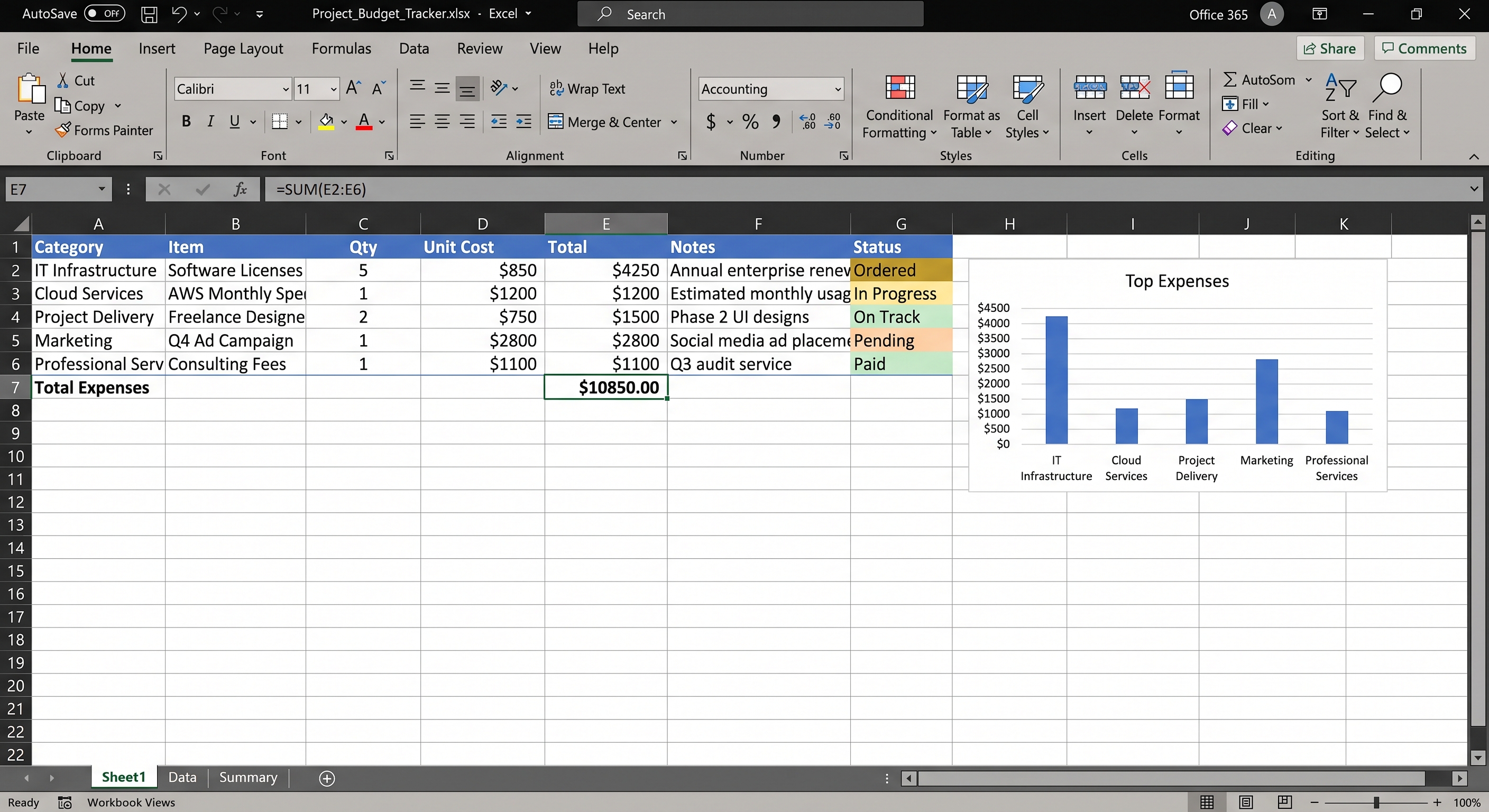Click the Delete cells icon
1489x812 pixels.
tap(1134, 87)
